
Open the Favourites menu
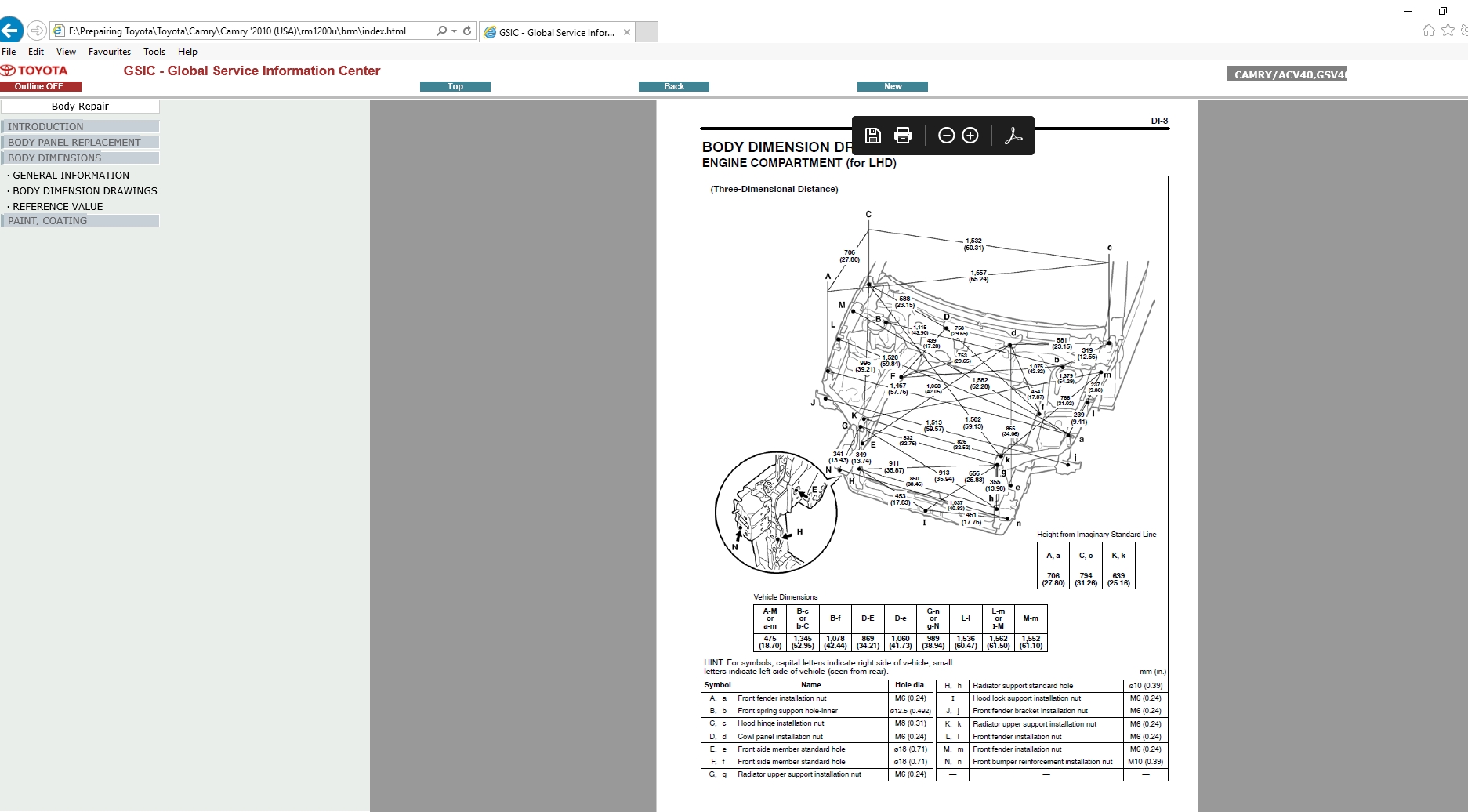click(110, 52)
